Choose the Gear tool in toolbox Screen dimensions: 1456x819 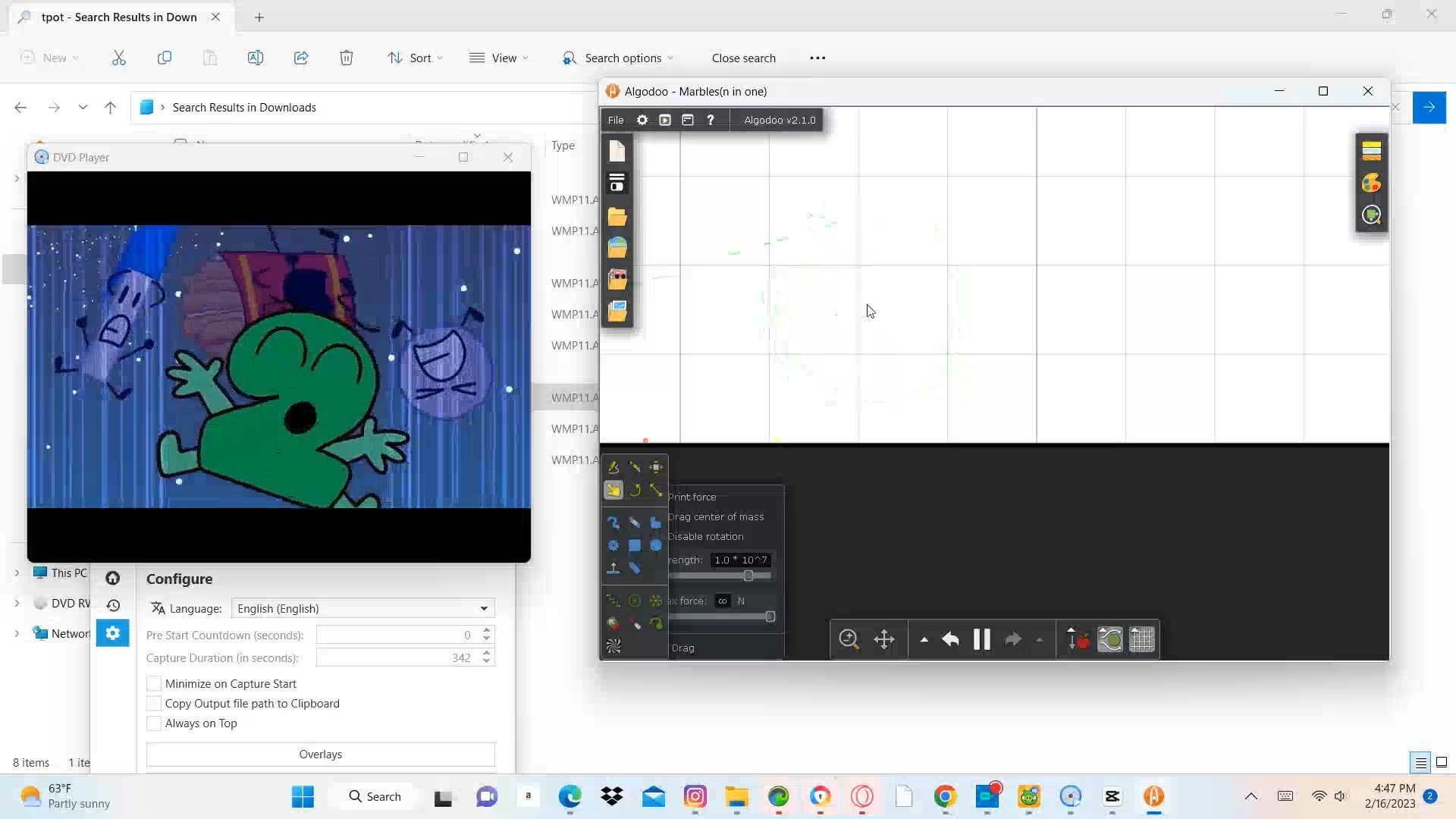pos(613,545)
